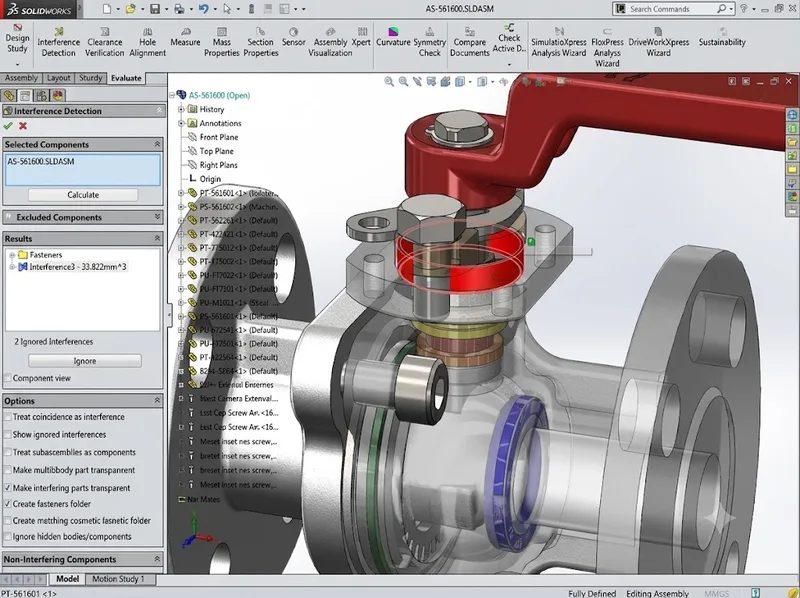
Task: Switch to the Assembly tab
Action: tap(21, 78)
